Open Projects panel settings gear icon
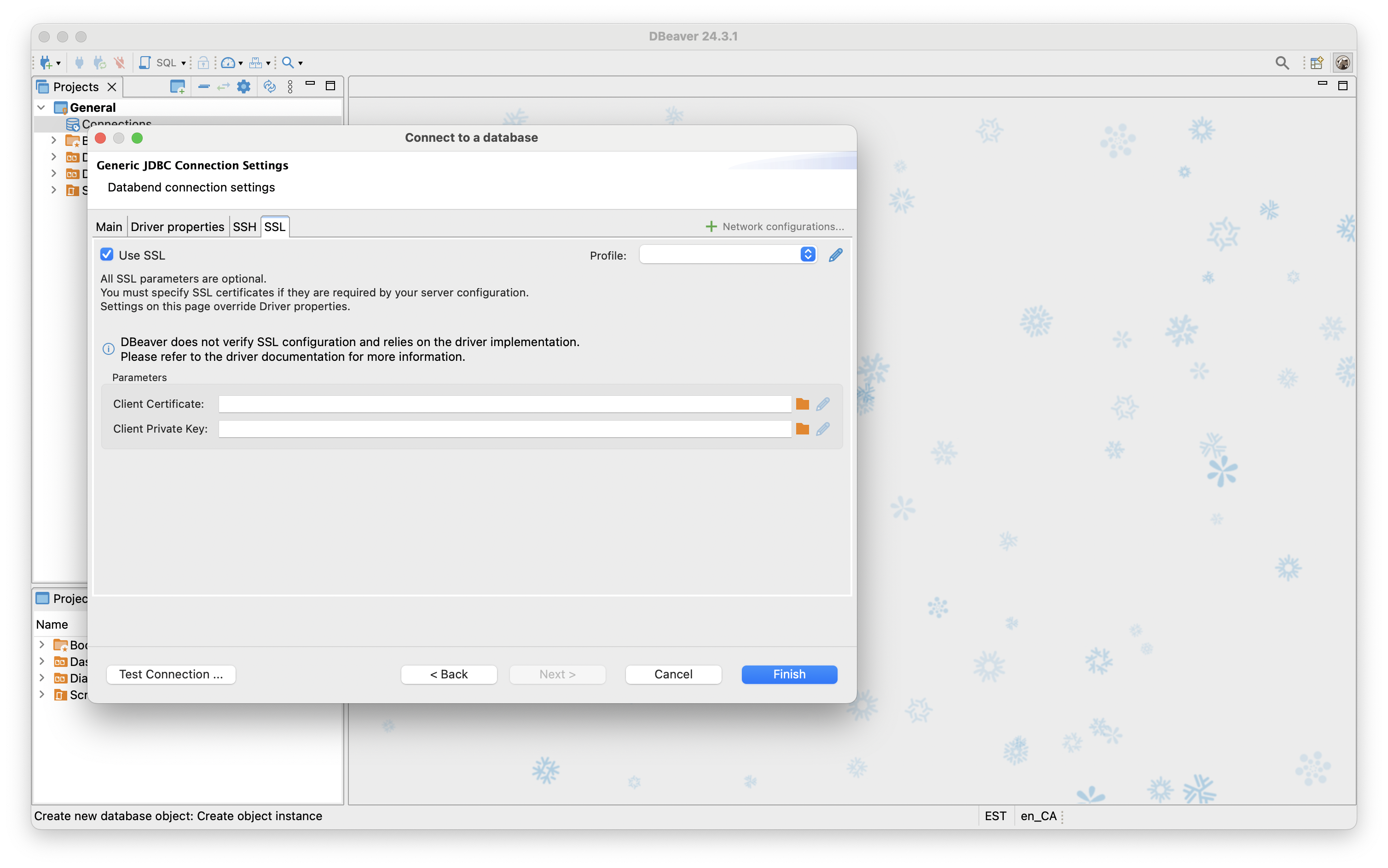Screen dimensions: 1388x868 coord(244,87)
